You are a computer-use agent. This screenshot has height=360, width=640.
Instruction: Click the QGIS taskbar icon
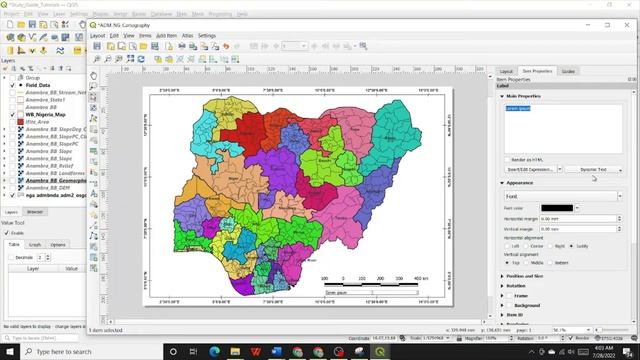[x=380, y=351]
